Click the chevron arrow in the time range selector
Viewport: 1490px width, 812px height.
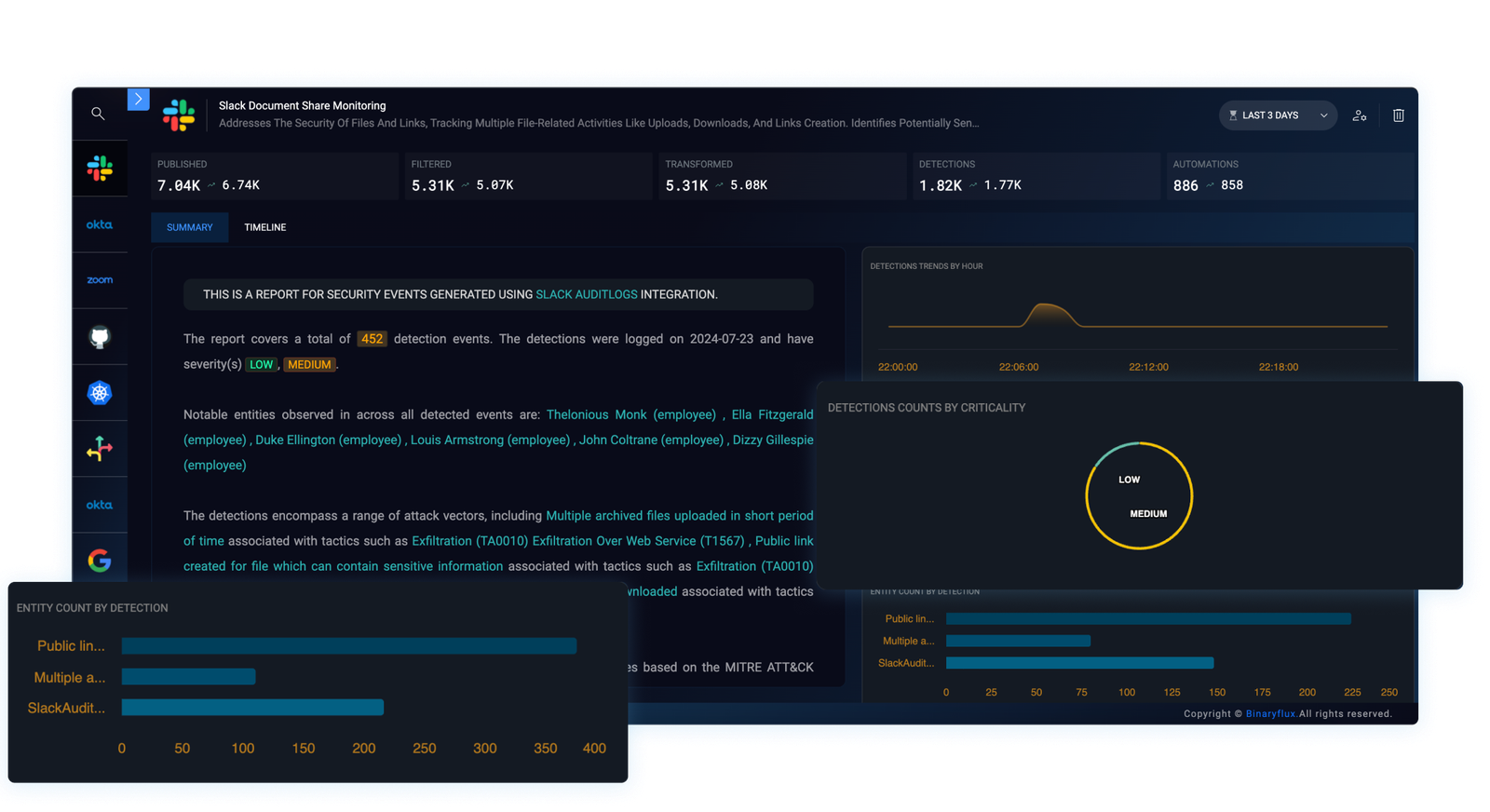click(x=1323, y=115)
